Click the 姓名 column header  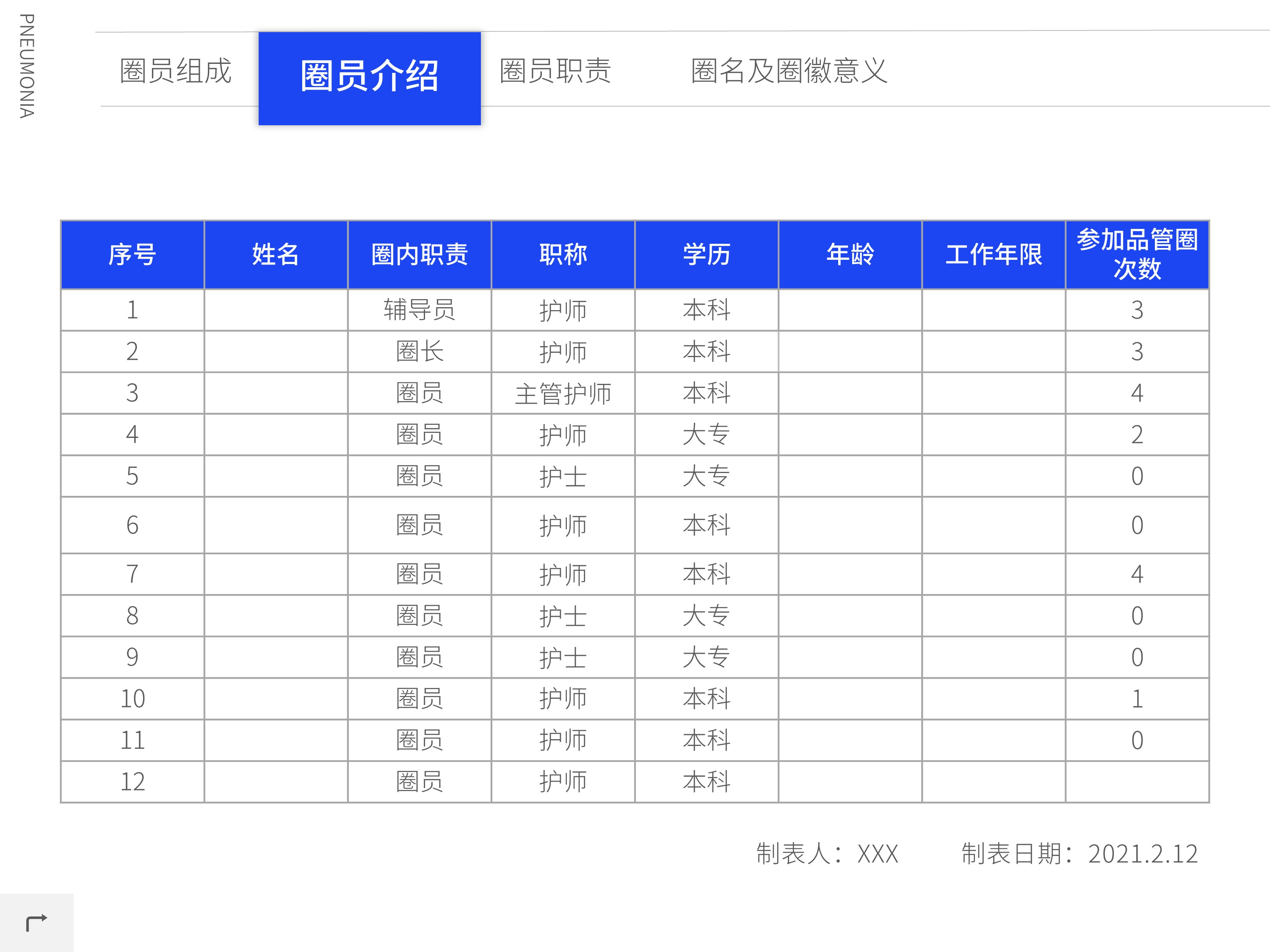276,255
